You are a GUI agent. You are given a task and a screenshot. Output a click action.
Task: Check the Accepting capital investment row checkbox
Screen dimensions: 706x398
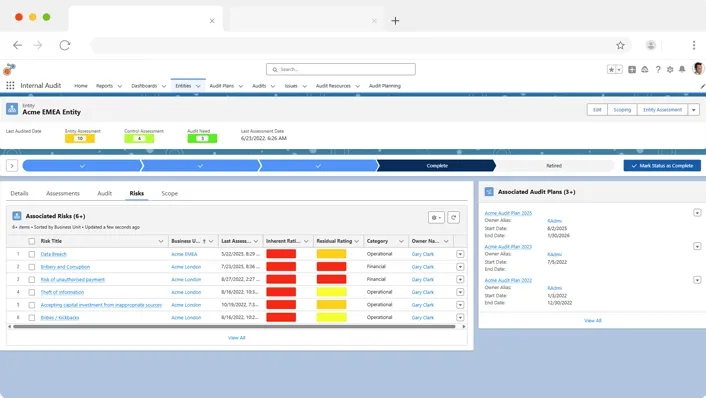click(32, 305)
